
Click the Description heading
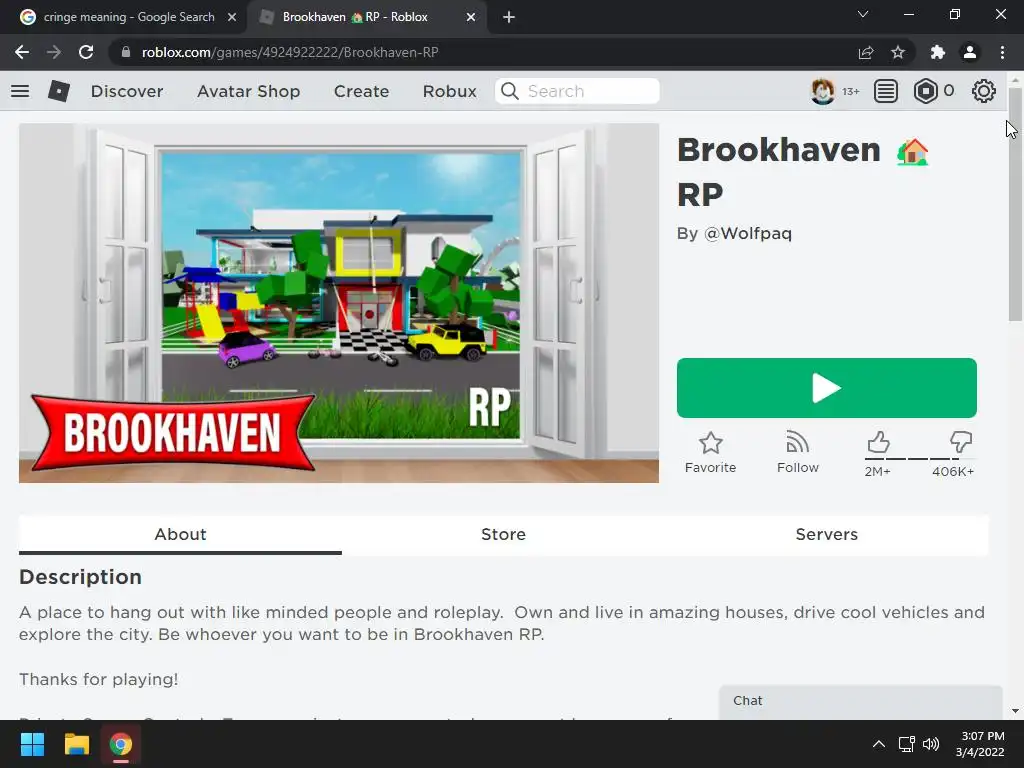[x=80, y=577]
